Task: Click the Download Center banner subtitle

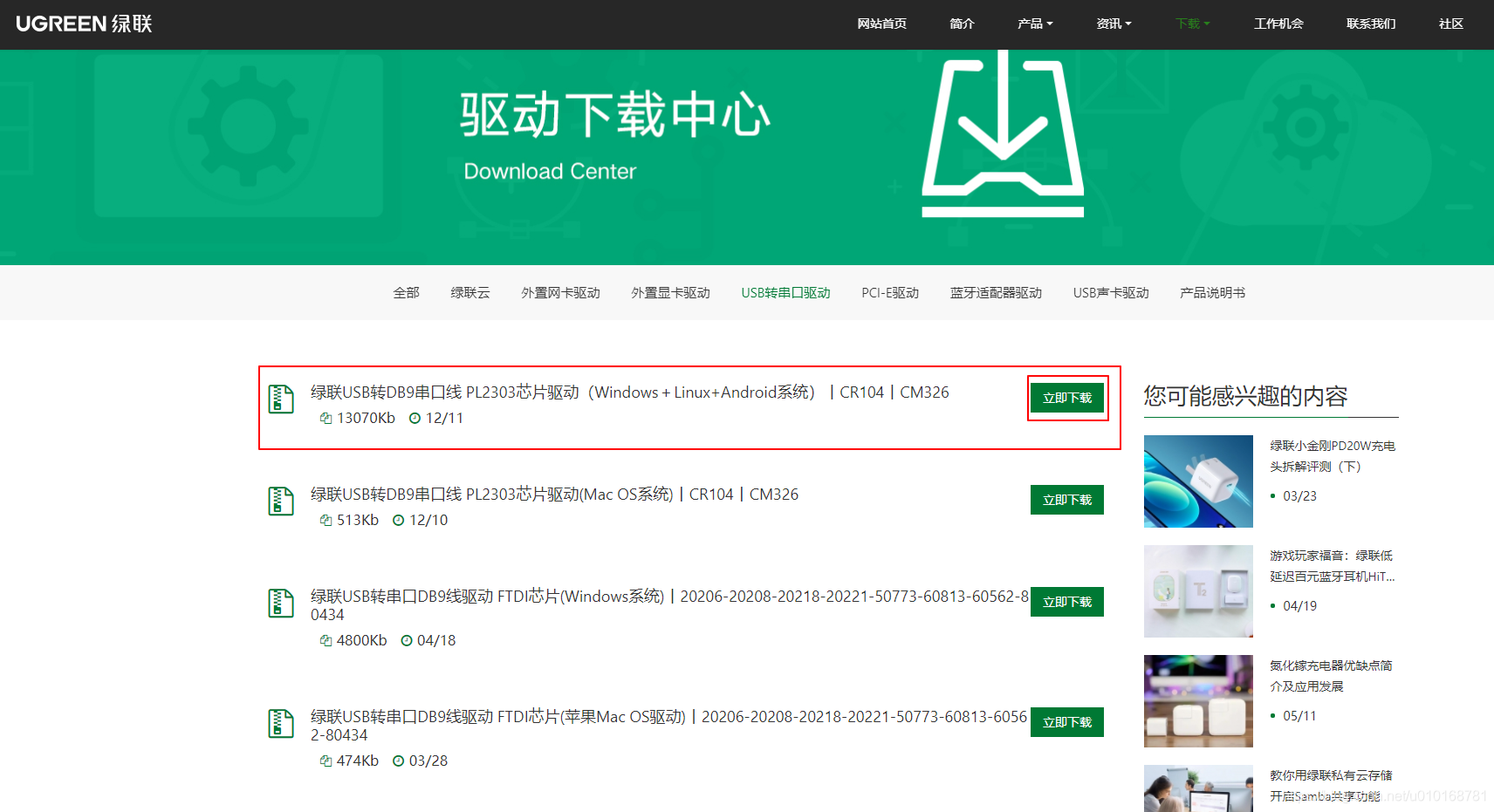Action: point(550,172)
